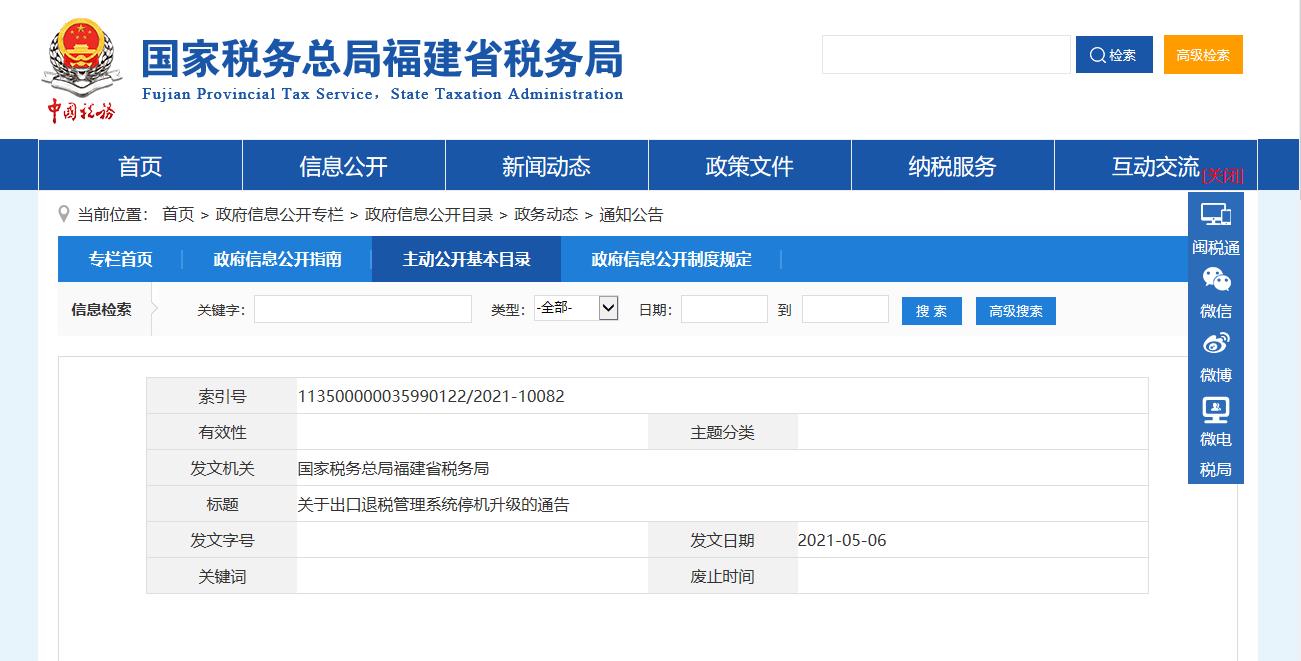Image resolution: width=1301 pixels, height=661 pixels.
Task: Open the 政府信息公开制度规定 tab
Action: coord(669,259)
